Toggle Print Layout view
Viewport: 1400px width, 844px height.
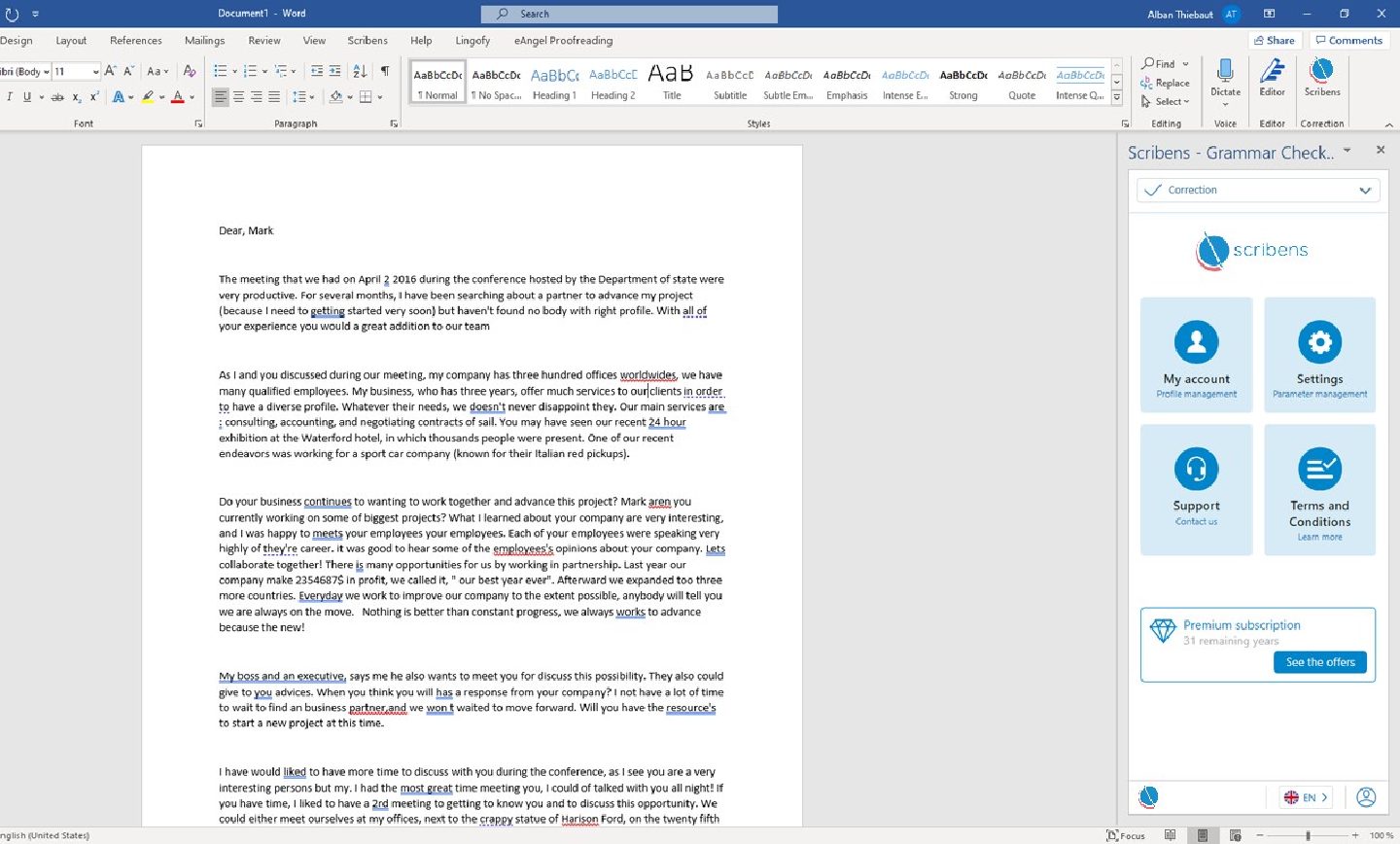point(1203,835)
